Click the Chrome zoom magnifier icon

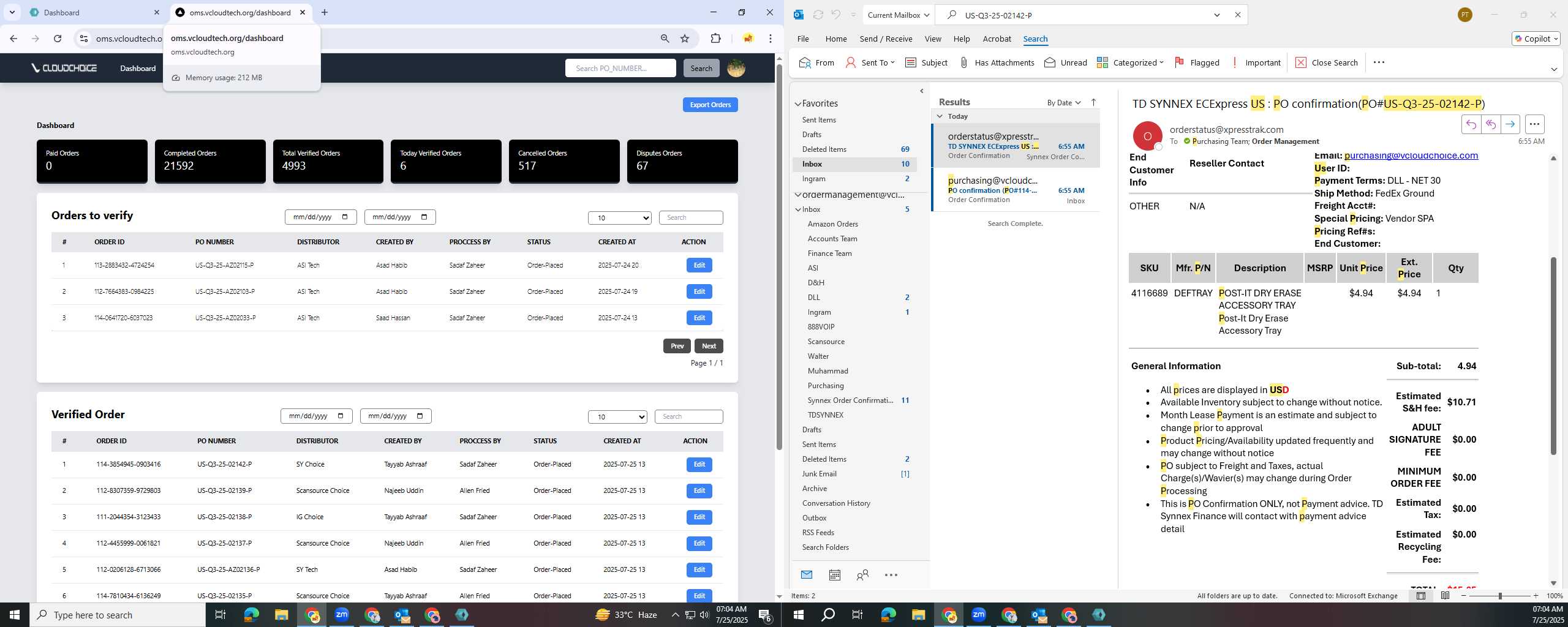point(665,39)
